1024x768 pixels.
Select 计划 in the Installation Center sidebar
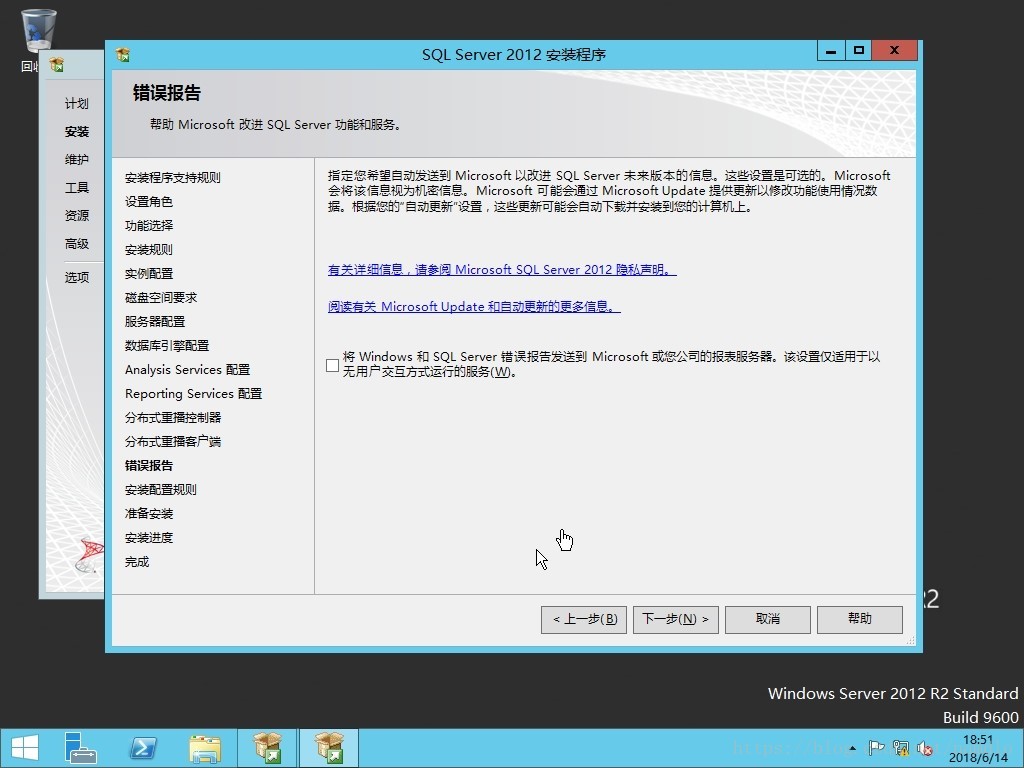[x=76, y=103]
